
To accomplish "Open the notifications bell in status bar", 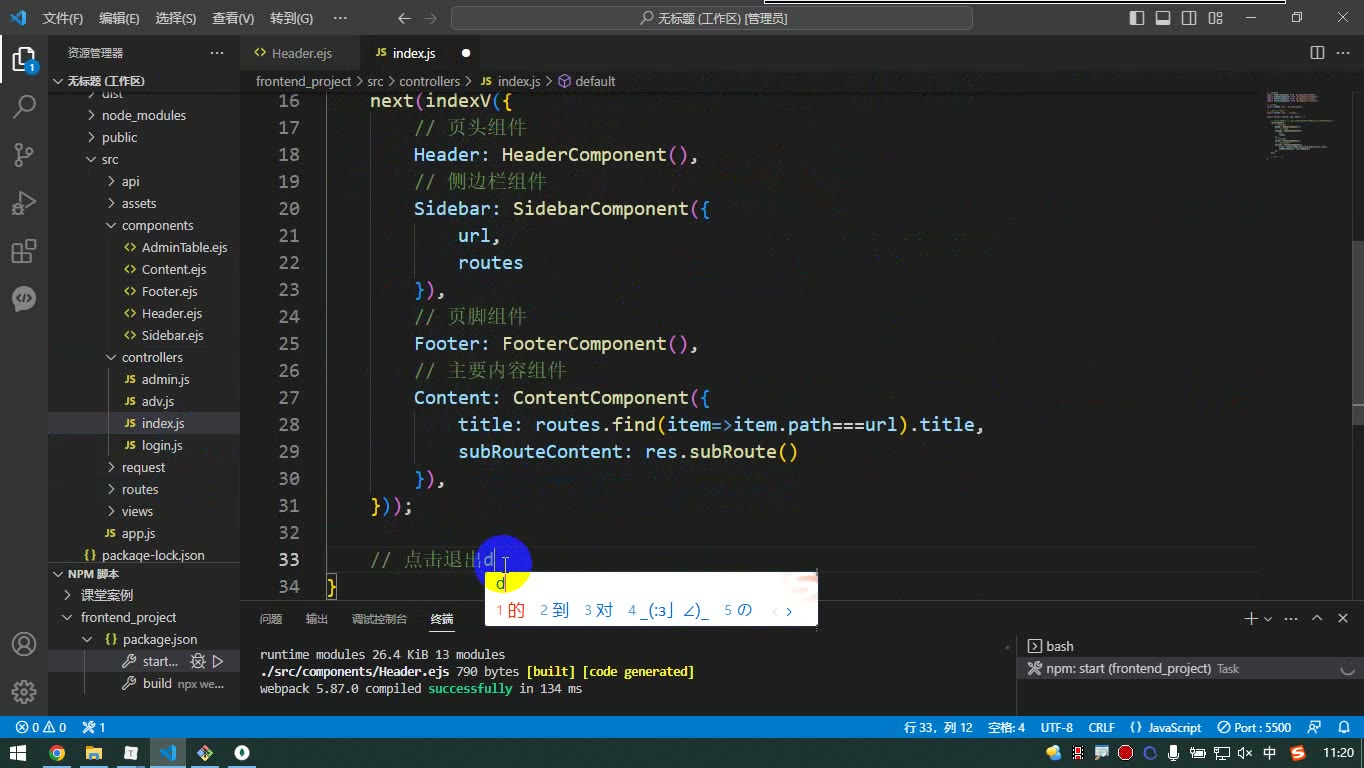I will click(x=1342, y=727).
